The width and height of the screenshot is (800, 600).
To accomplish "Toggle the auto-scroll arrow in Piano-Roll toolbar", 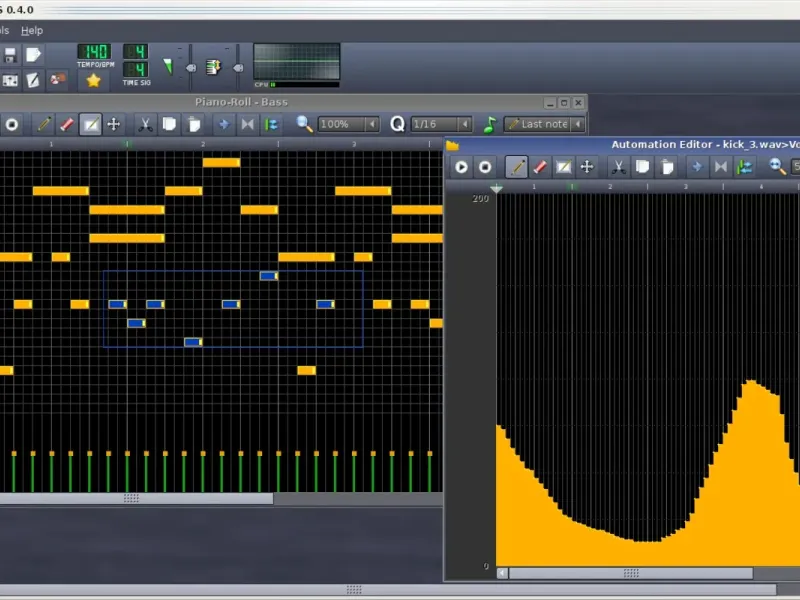I will 223,124.
